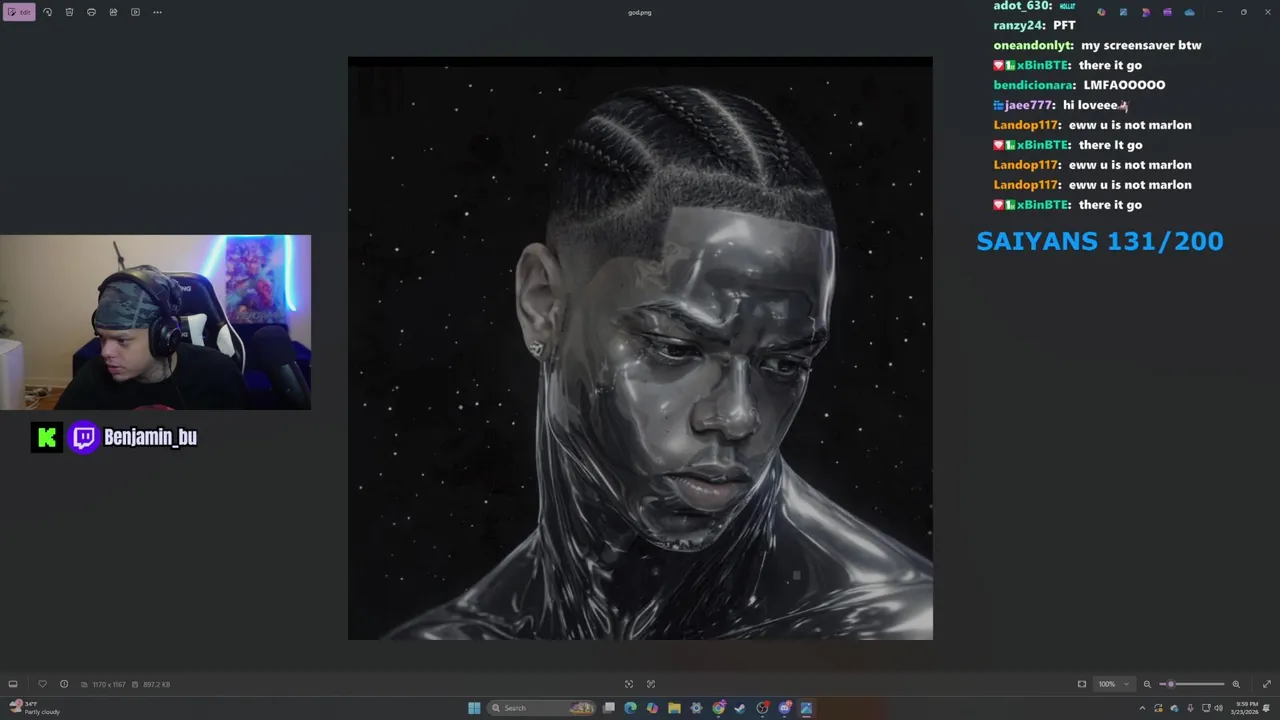
Task: Click the multicolor Designer icon in title bar
Action: pyautogui.click(x=1101, y=12)
